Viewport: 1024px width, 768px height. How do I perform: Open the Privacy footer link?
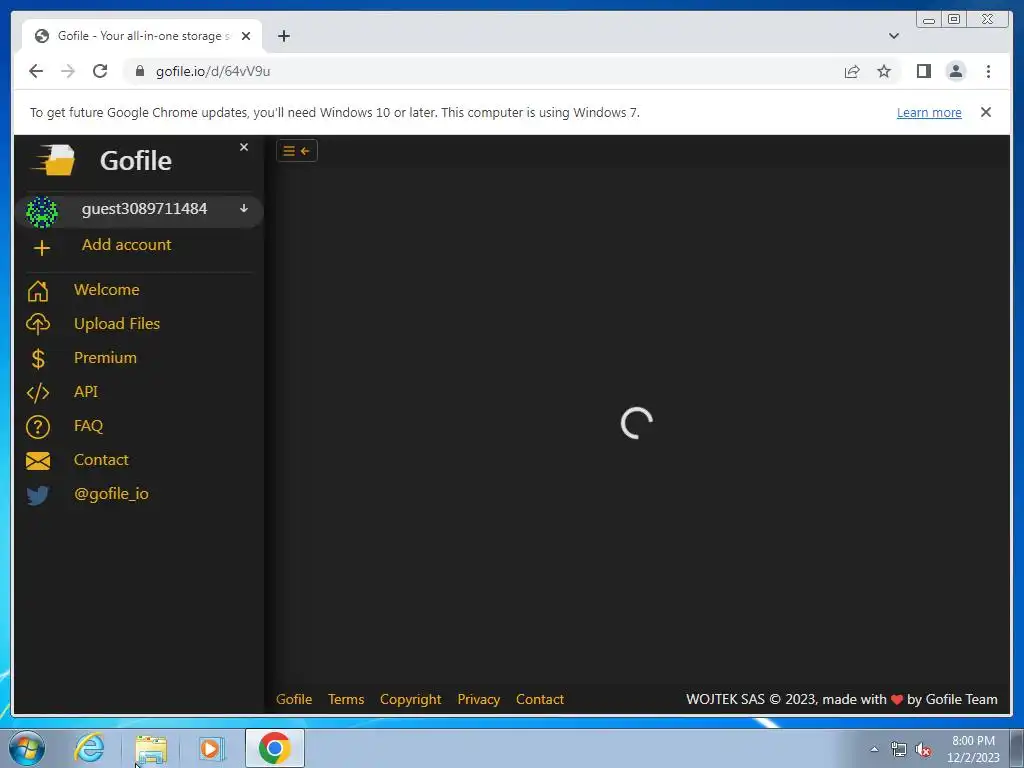tap(479, 699)
